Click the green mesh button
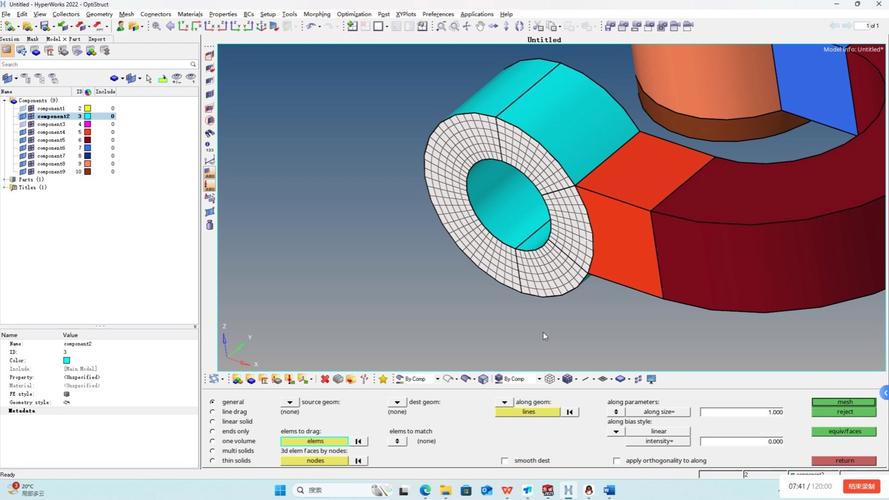 pos(845,402)
